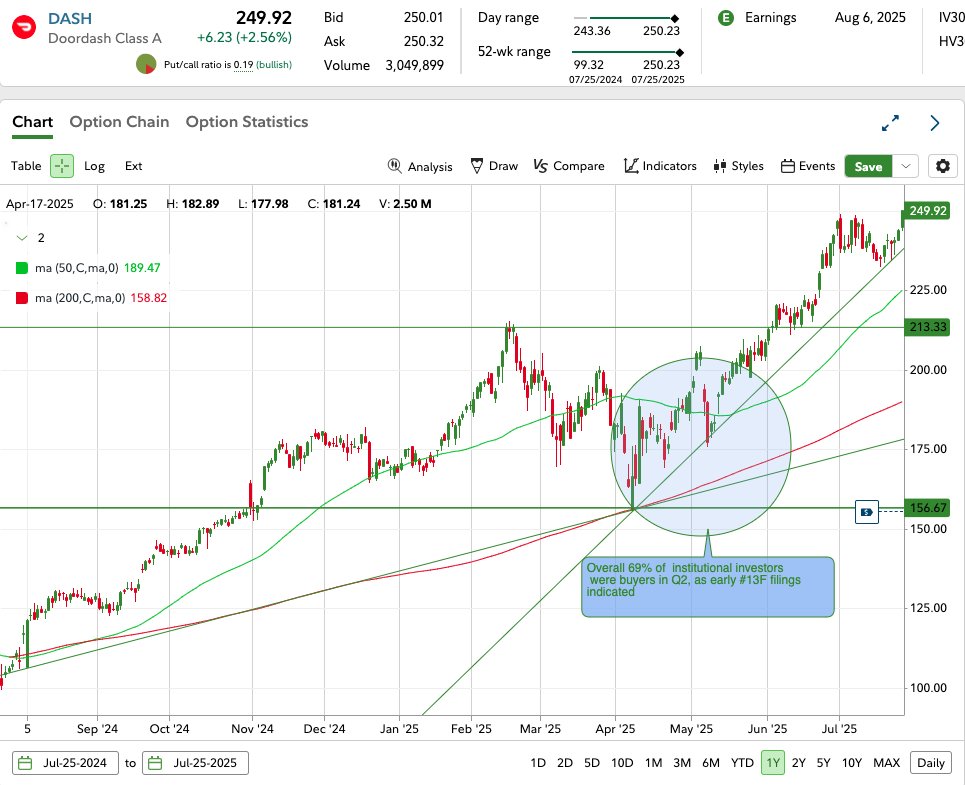Click the DoorDash red logo icon
Viewport: 965px width, 785px height.
(x=24, y=27)
